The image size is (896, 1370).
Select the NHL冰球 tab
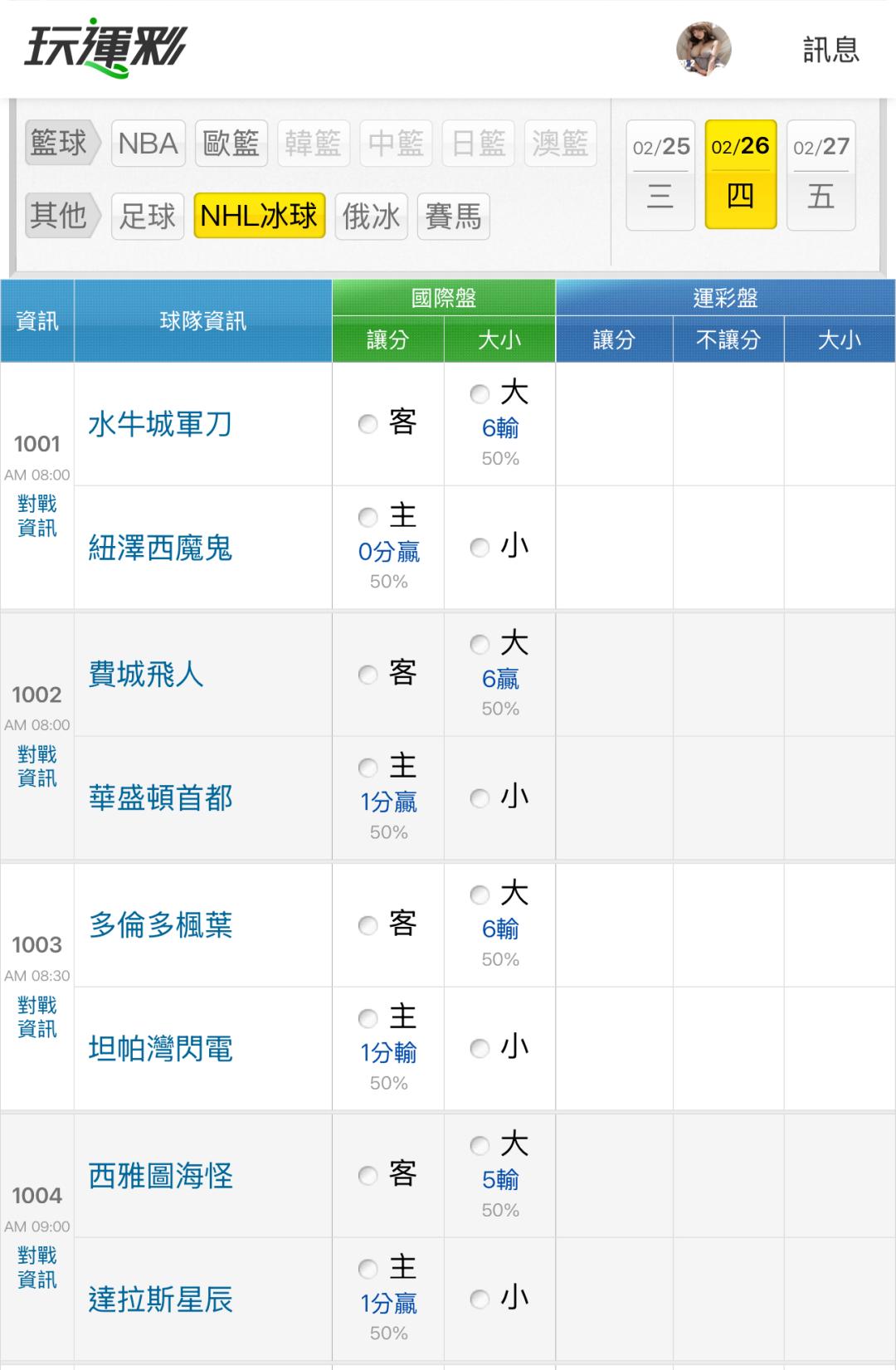260,216
